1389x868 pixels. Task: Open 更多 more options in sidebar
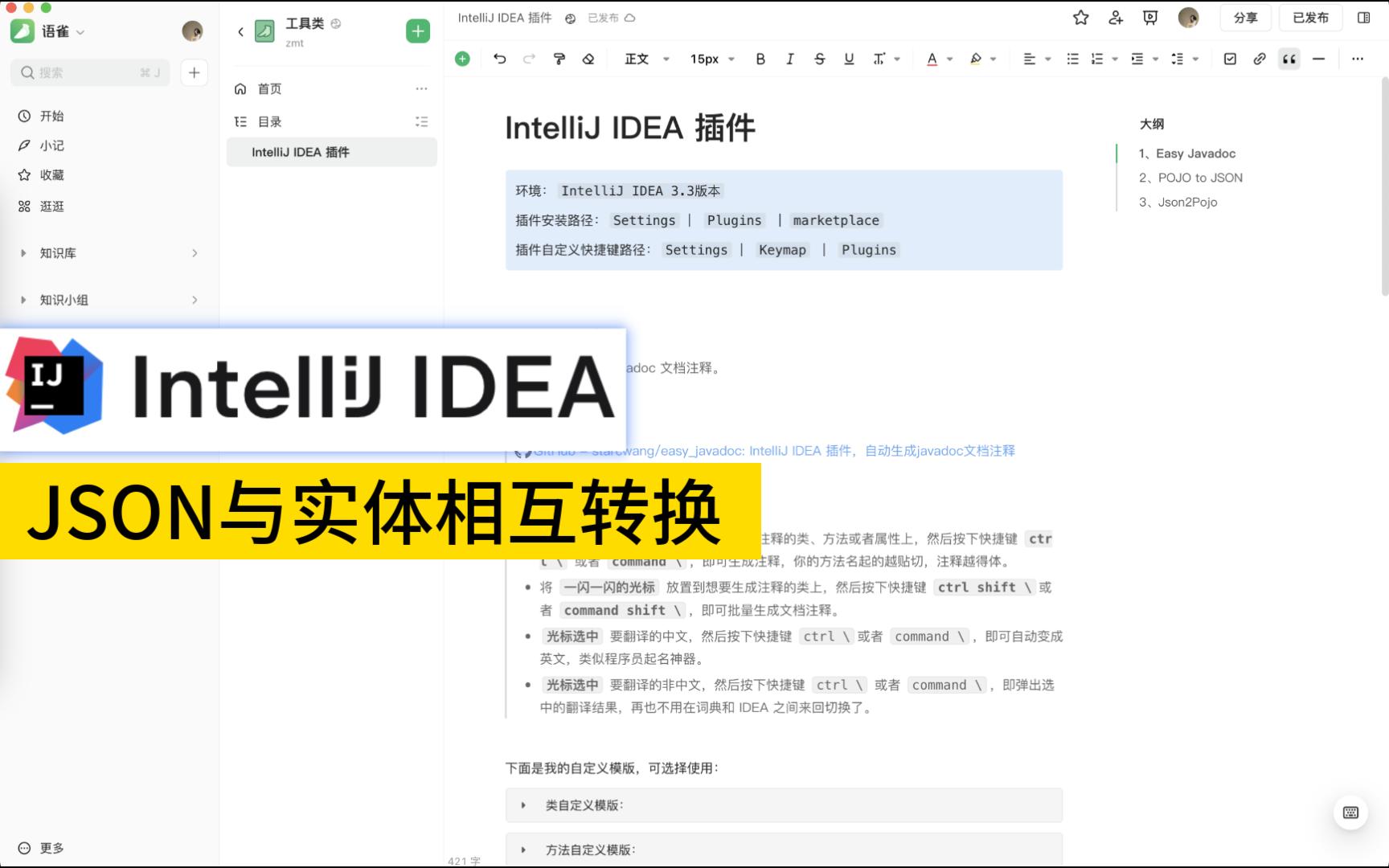coord(41,848)
